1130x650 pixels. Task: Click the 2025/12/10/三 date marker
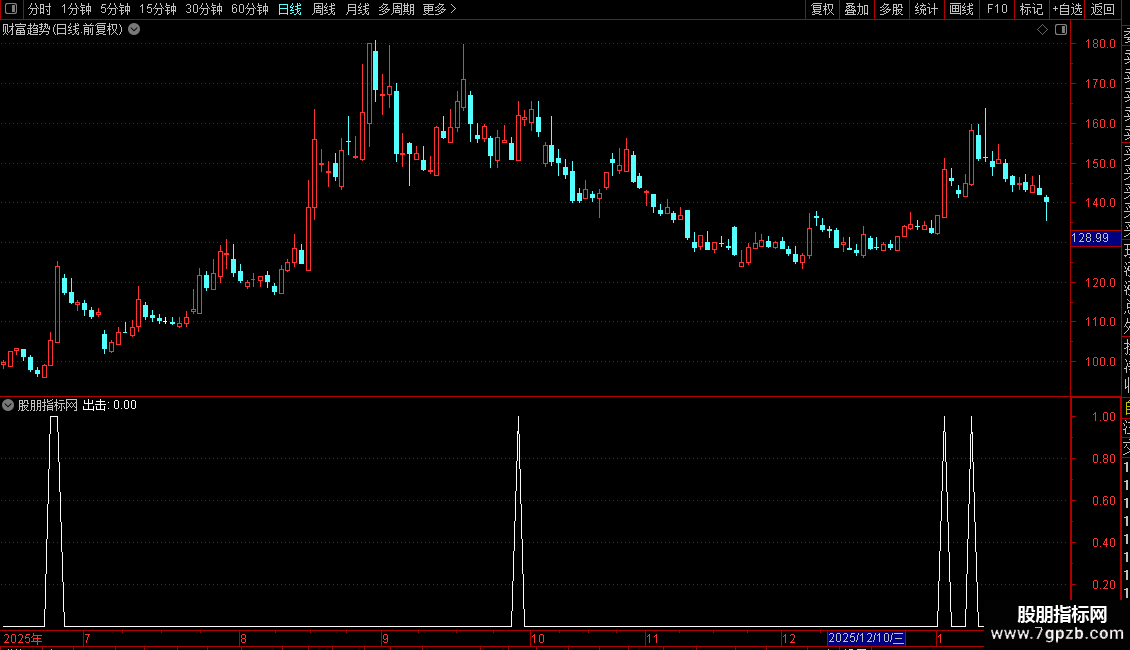pos(866,638)
